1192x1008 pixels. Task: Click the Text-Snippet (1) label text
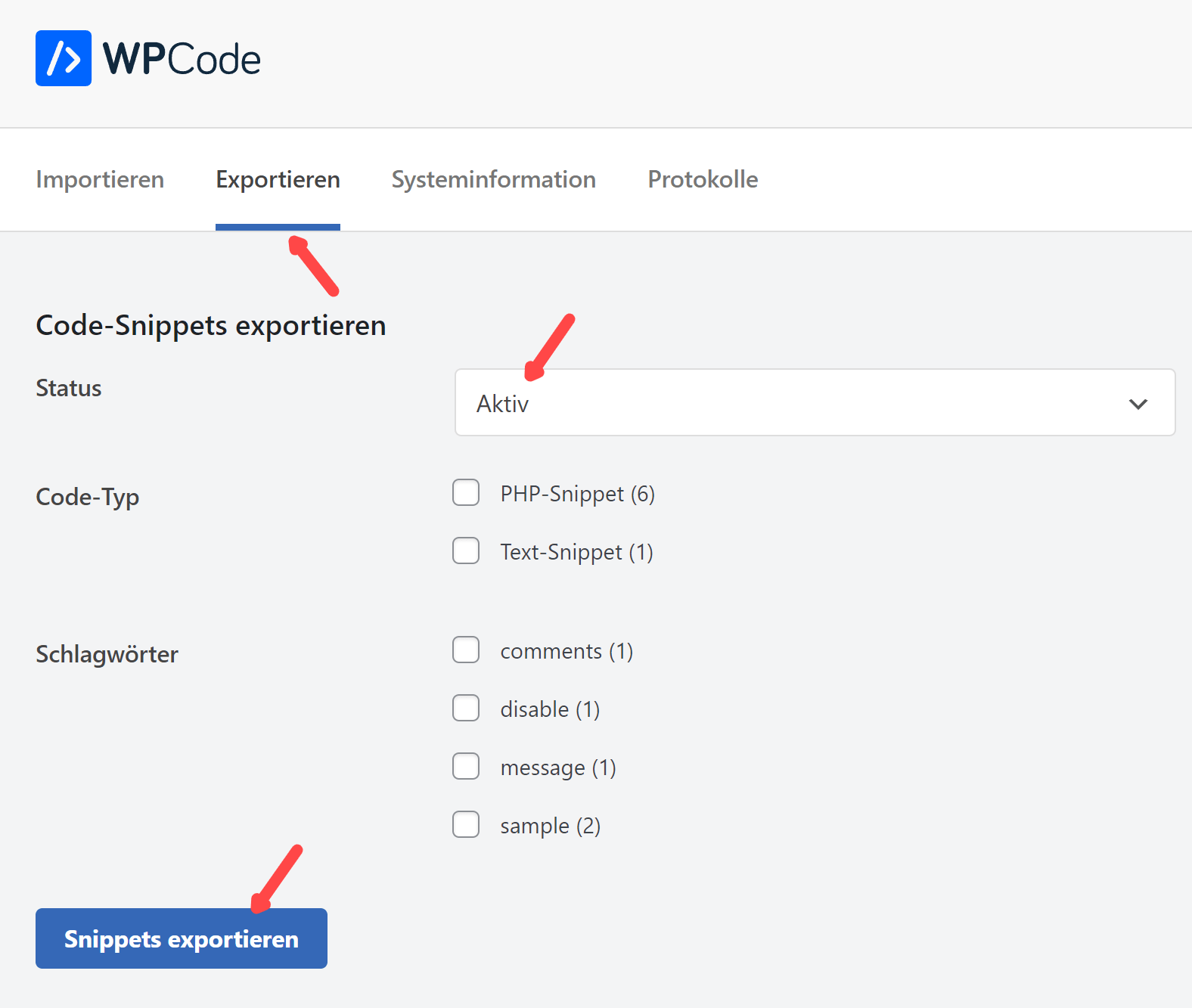[576, 552]
